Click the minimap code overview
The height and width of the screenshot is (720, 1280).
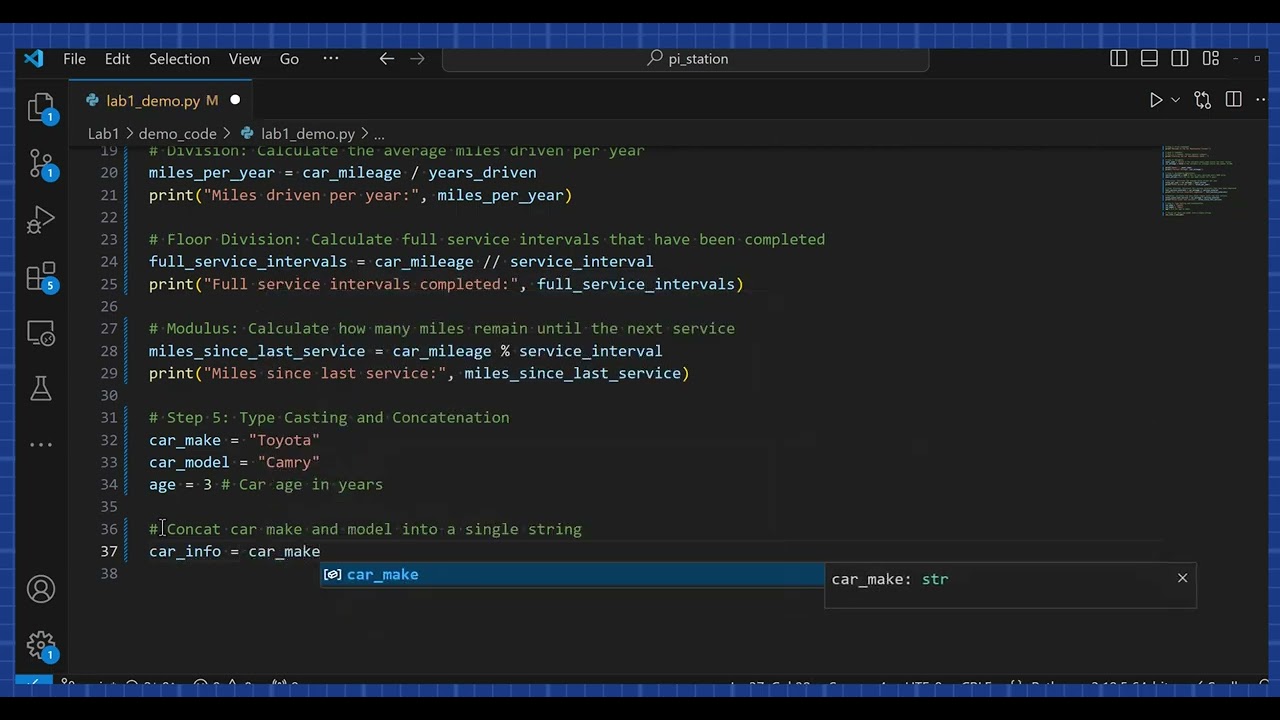coord(1198,181)
